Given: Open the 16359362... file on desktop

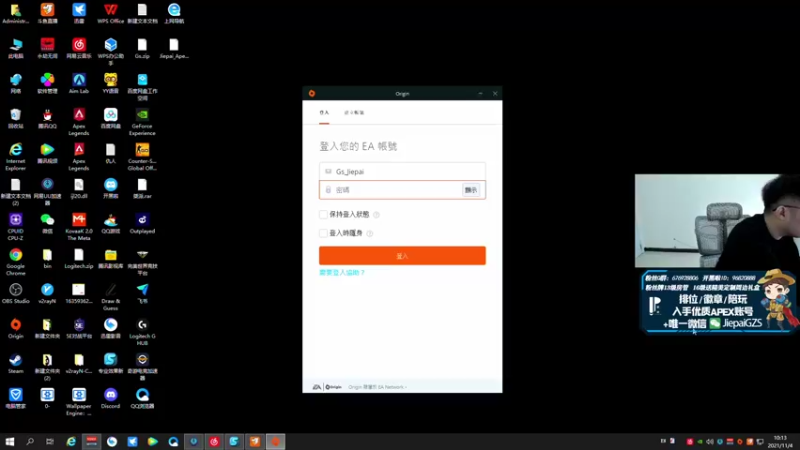Looking at the screenshot, I should pos(79,294).
